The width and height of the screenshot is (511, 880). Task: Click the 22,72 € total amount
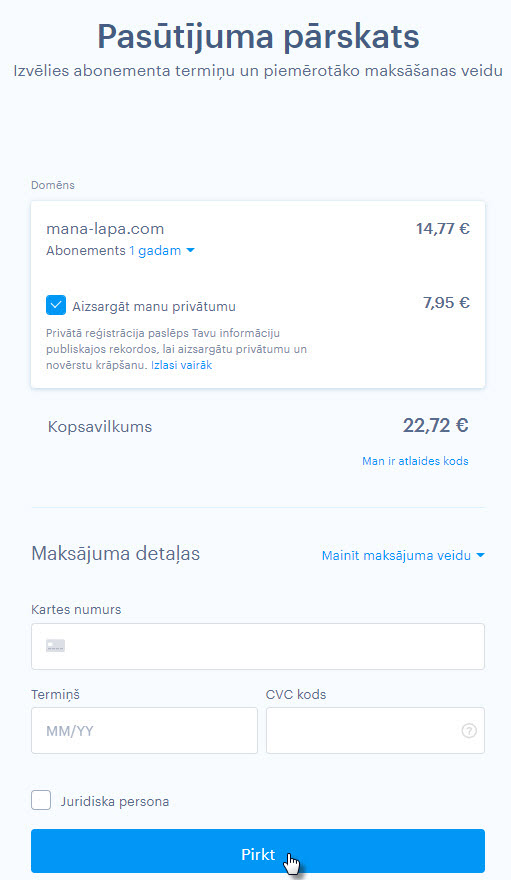[x=435, y=425]
